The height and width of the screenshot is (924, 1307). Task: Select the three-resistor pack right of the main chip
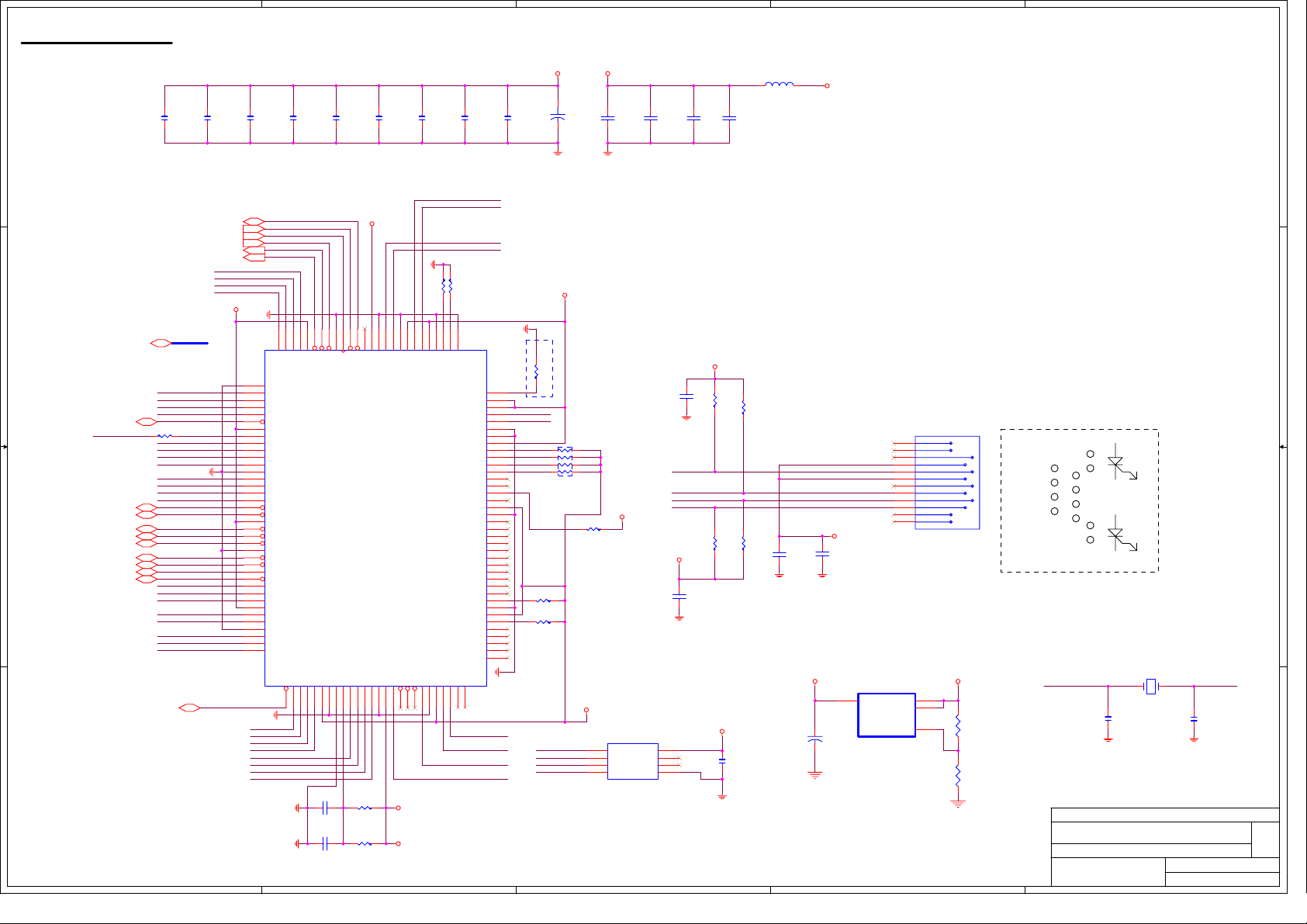pyautogui.click(x=565, y=461)
